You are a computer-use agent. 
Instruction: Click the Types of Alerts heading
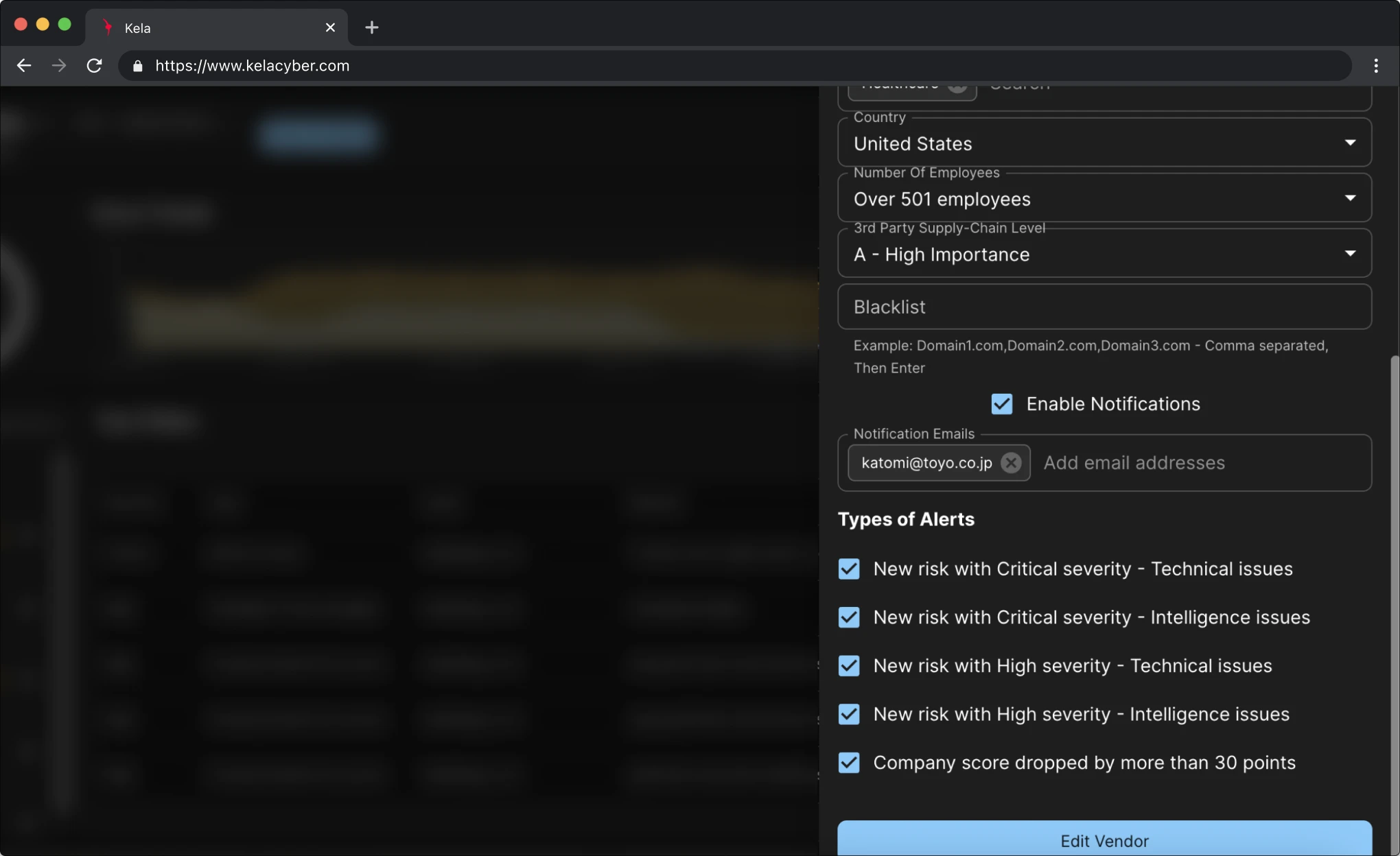click(906, 519)
